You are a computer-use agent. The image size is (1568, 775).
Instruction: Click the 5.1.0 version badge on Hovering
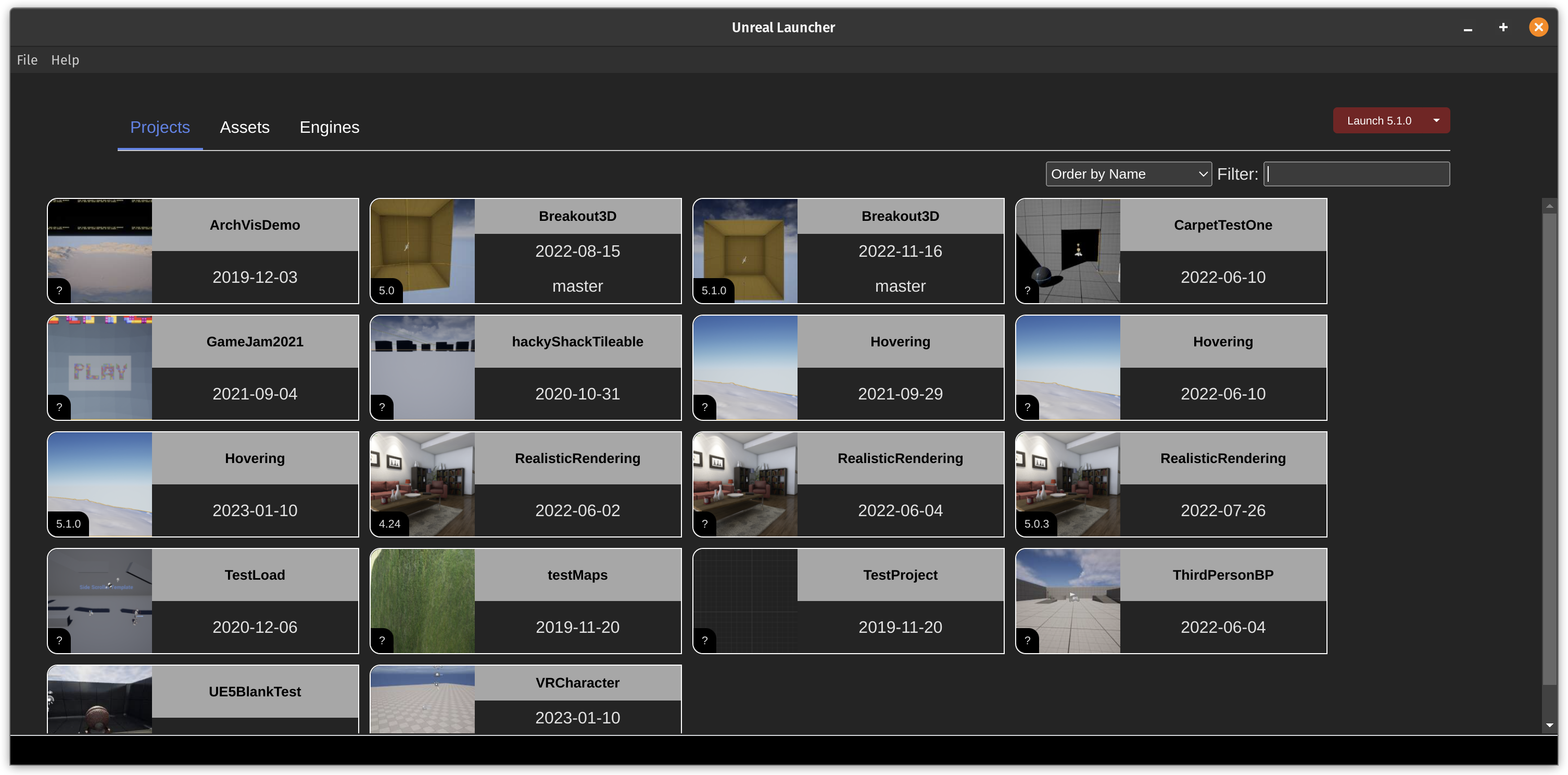pyautogui.click(x=68, y=523)
